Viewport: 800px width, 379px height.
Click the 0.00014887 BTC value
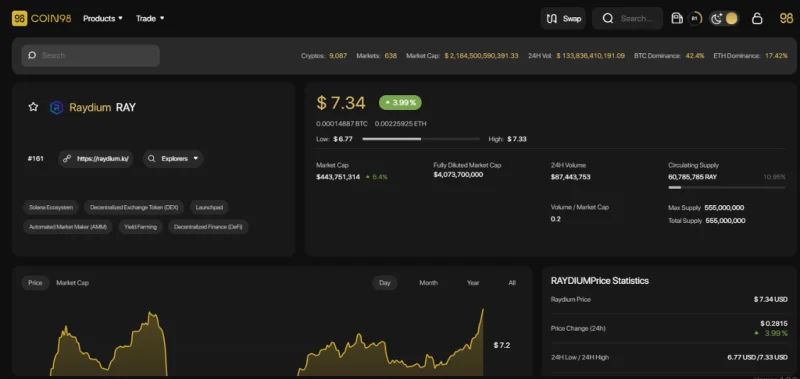pyautogui.click(x=343, y=124)
